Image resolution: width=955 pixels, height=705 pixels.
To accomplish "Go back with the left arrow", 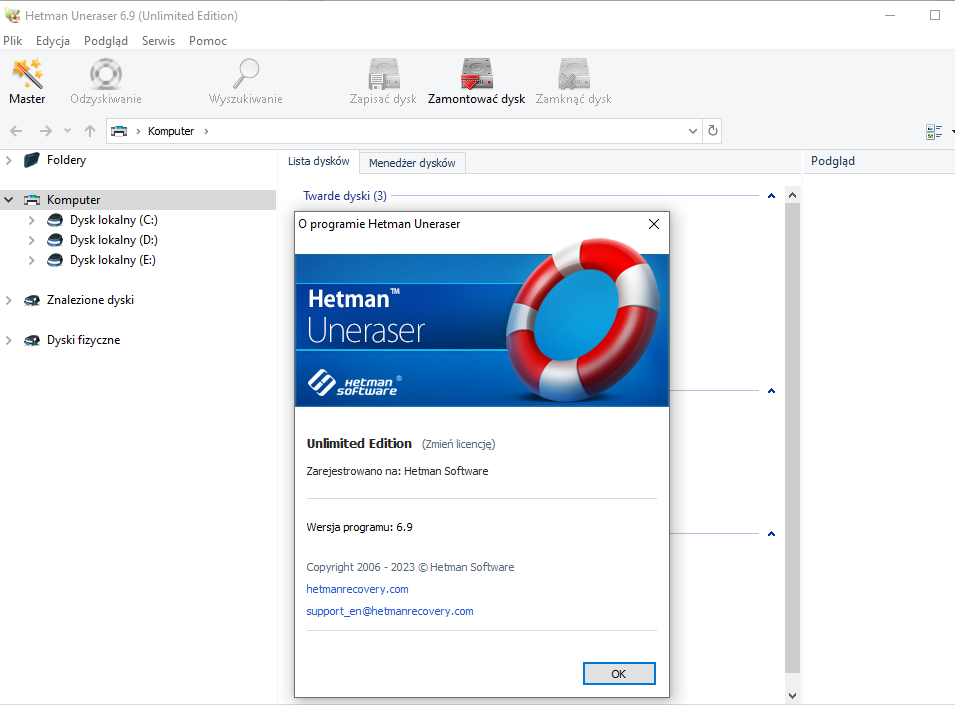I will click(16, 131).
